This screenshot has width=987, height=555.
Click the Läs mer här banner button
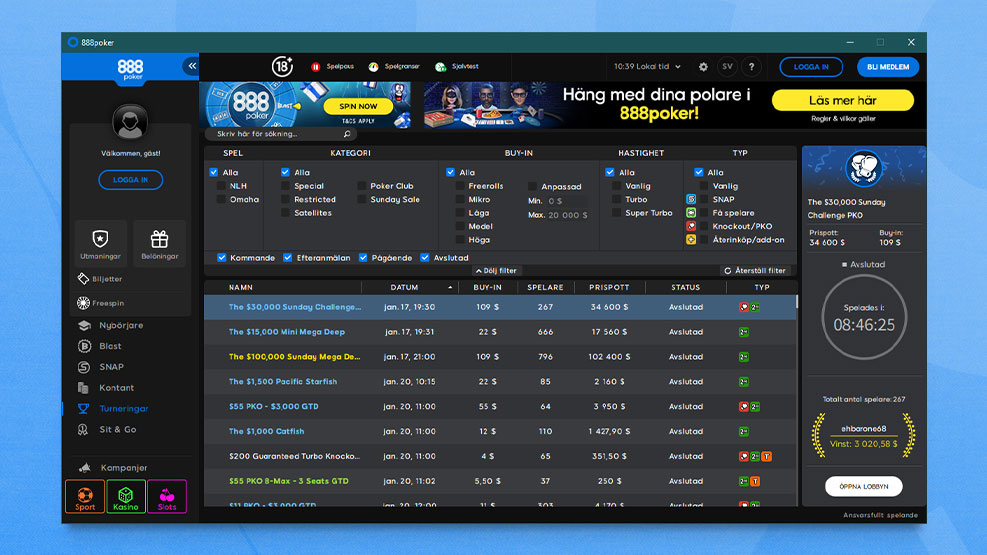click(x=843, y=100)
